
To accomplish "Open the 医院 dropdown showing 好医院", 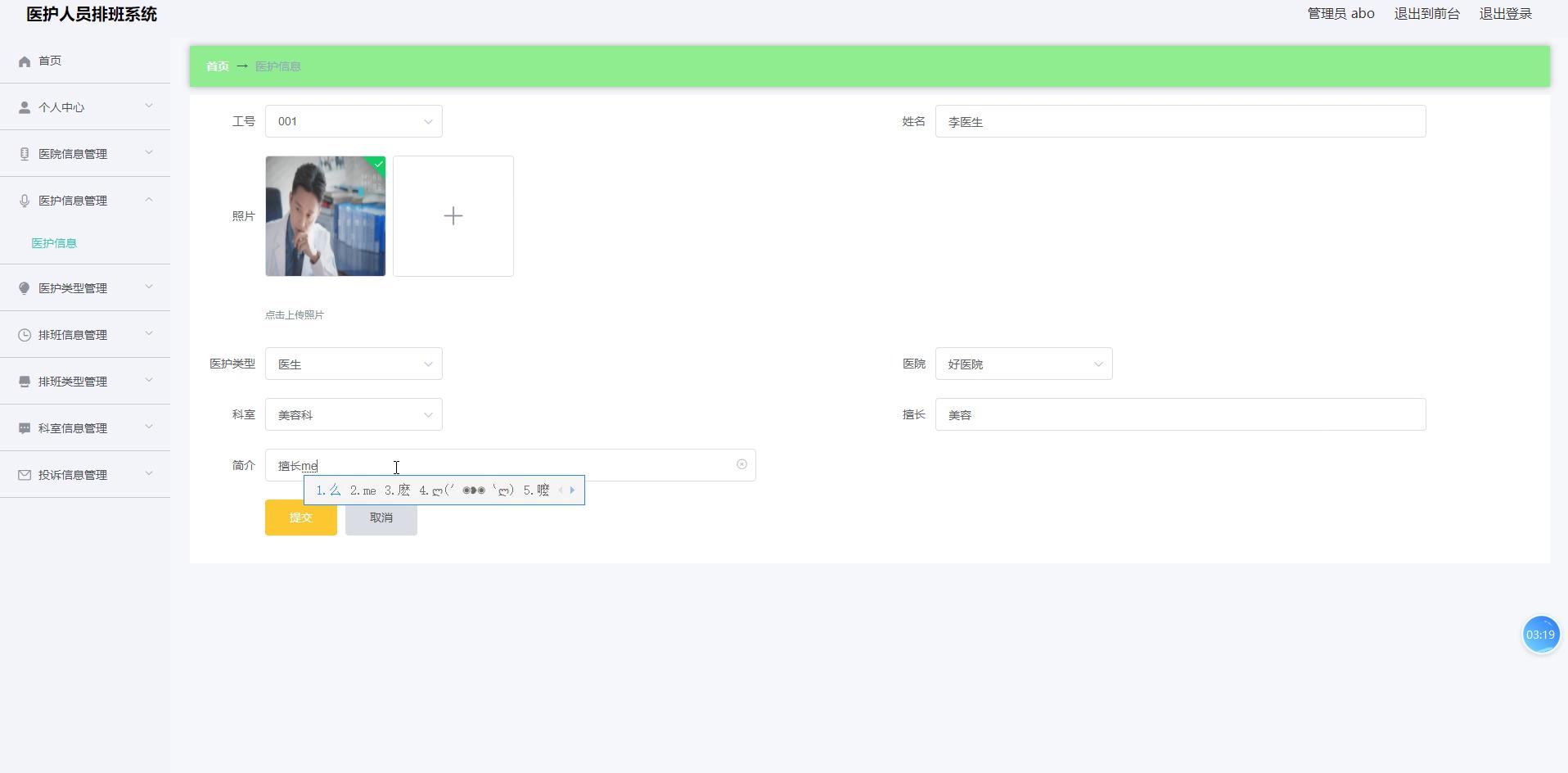I will point(1023,364).
